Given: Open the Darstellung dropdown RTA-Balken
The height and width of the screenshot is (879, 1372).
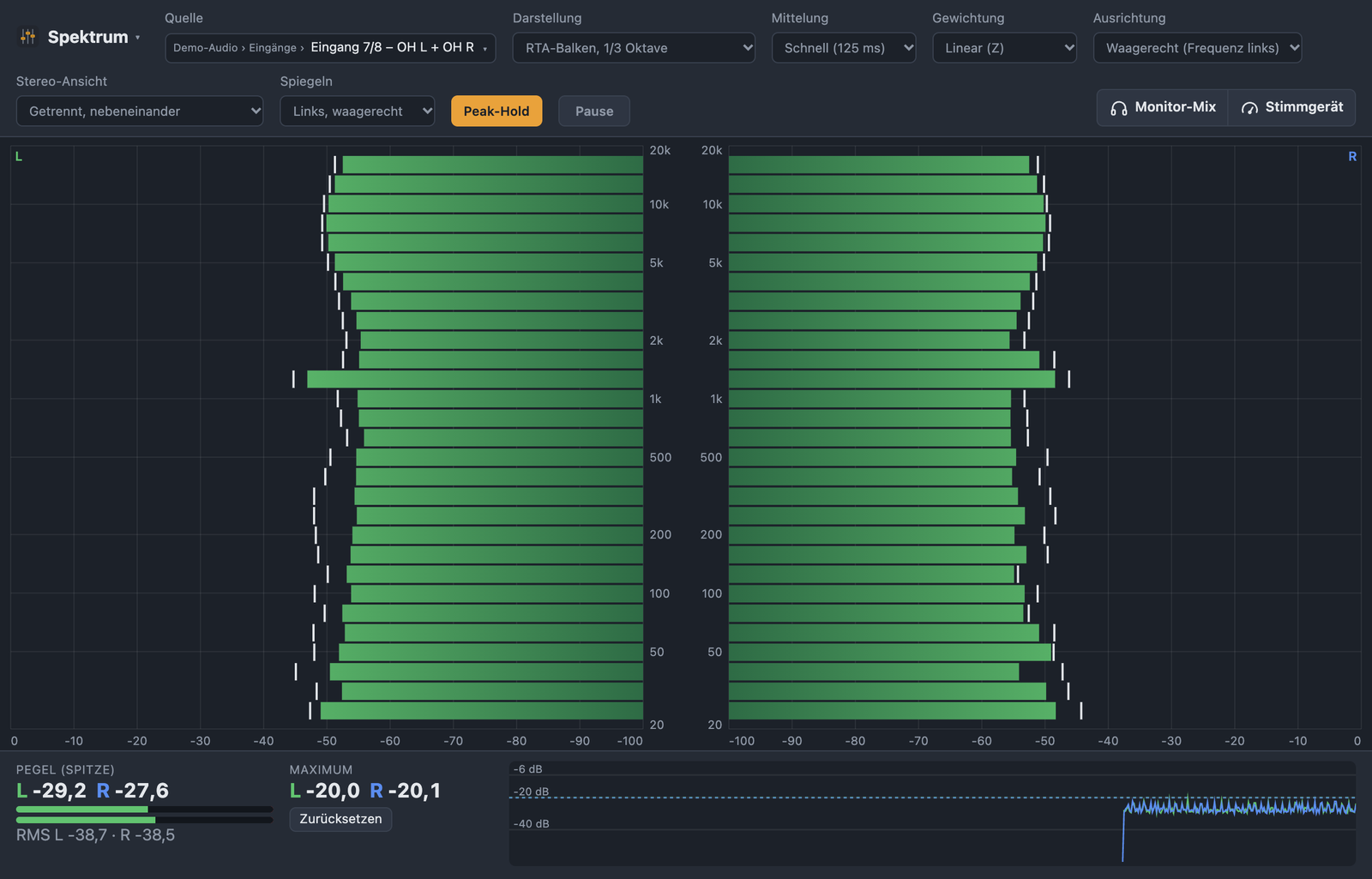Looking at the screenshot, I should pos(634,48).
